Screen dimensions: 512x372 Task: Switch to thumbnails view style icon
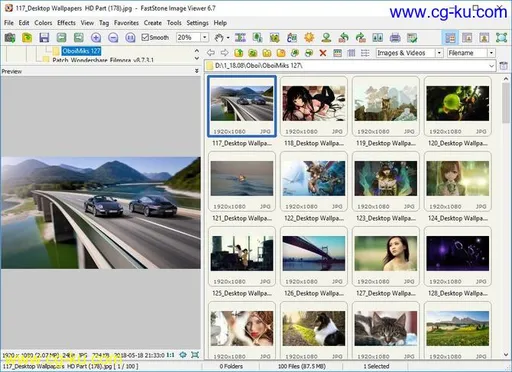tap(337, 53)
